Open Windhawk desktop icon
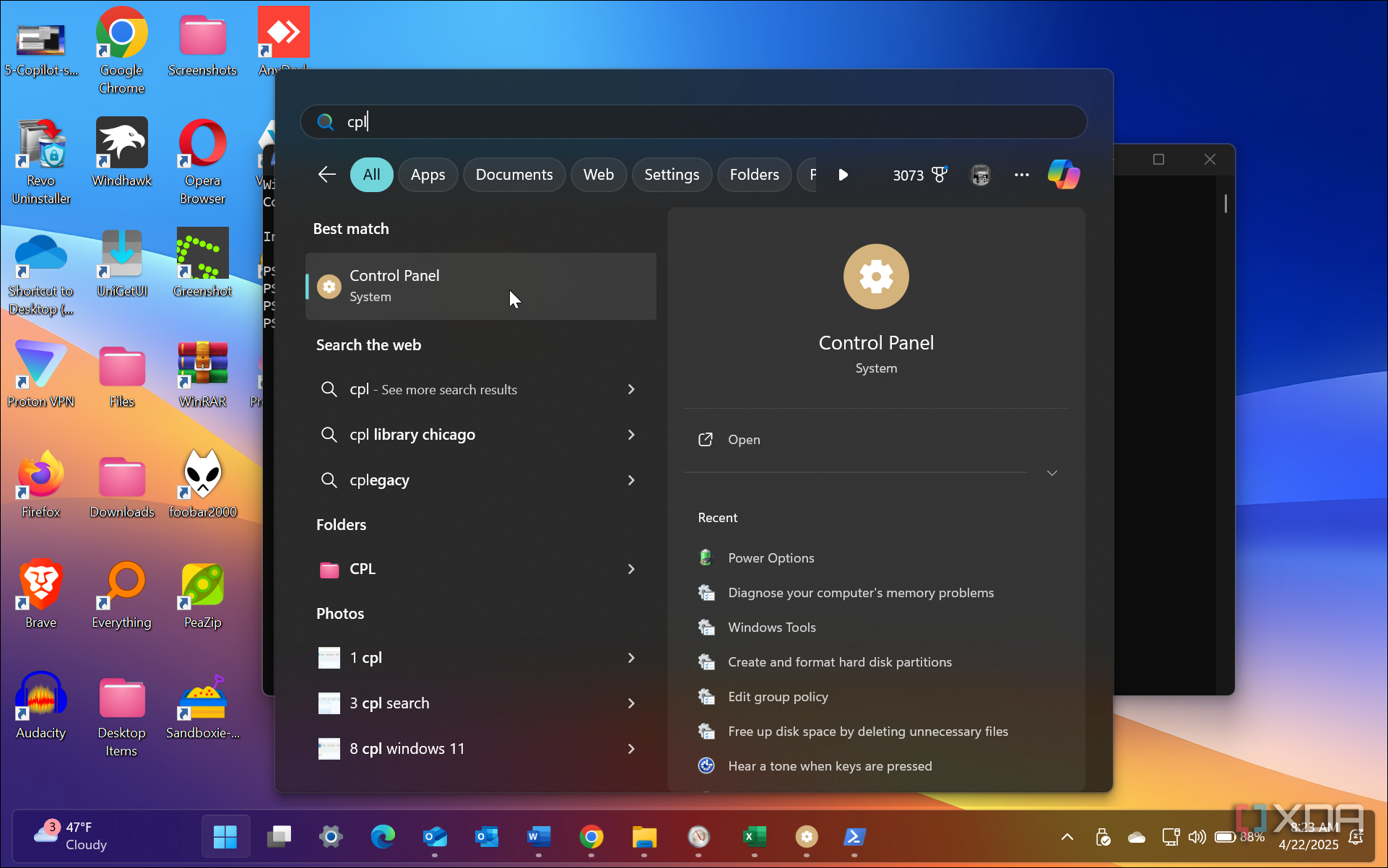Viewport: 1388px width, 868px height. pyautogui.click(x=121, y=152)
